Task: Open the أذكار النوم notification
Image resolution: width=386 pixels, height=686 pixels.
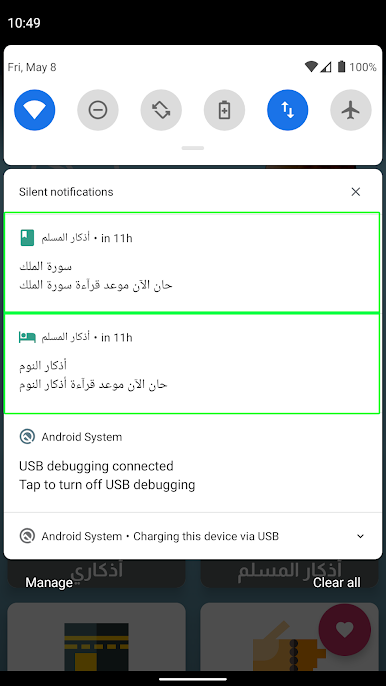Action: tap(192, 363)
